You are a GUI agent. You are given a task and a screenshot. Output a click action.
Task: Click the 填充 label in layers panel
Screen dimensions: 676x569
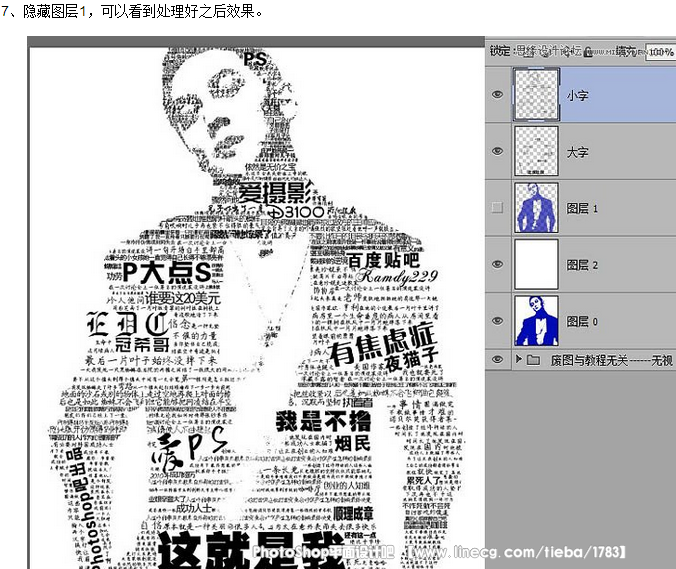[626, 52]
